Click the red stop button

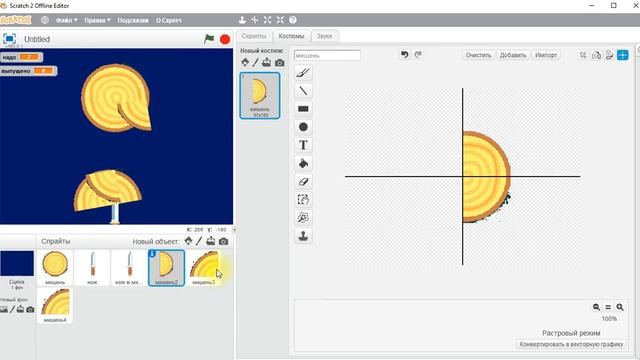[x=225, y=39]
